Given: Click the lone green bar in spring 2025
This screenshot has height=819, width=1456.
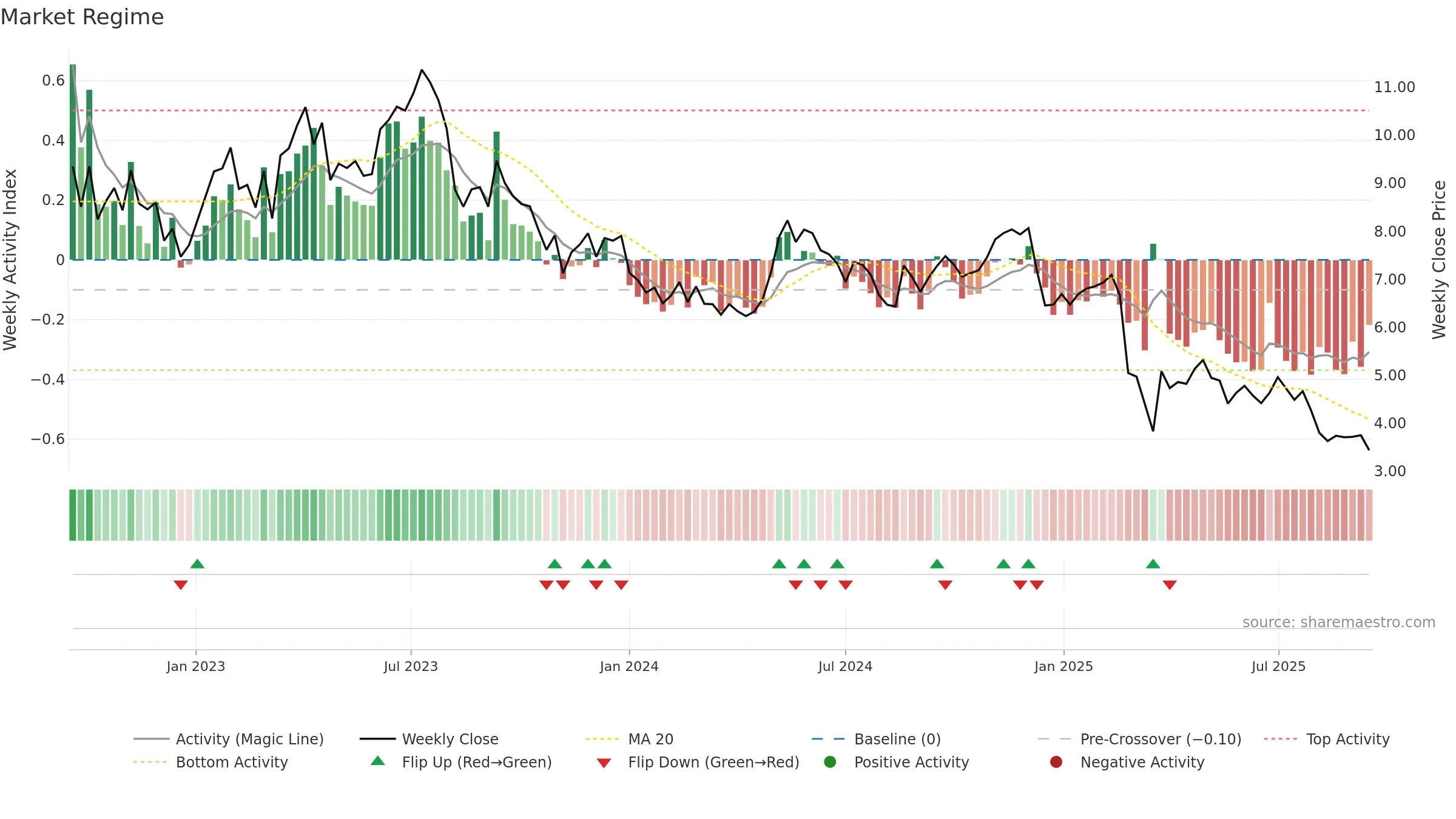Looking at the screenshot, I should pos(1153,252).
